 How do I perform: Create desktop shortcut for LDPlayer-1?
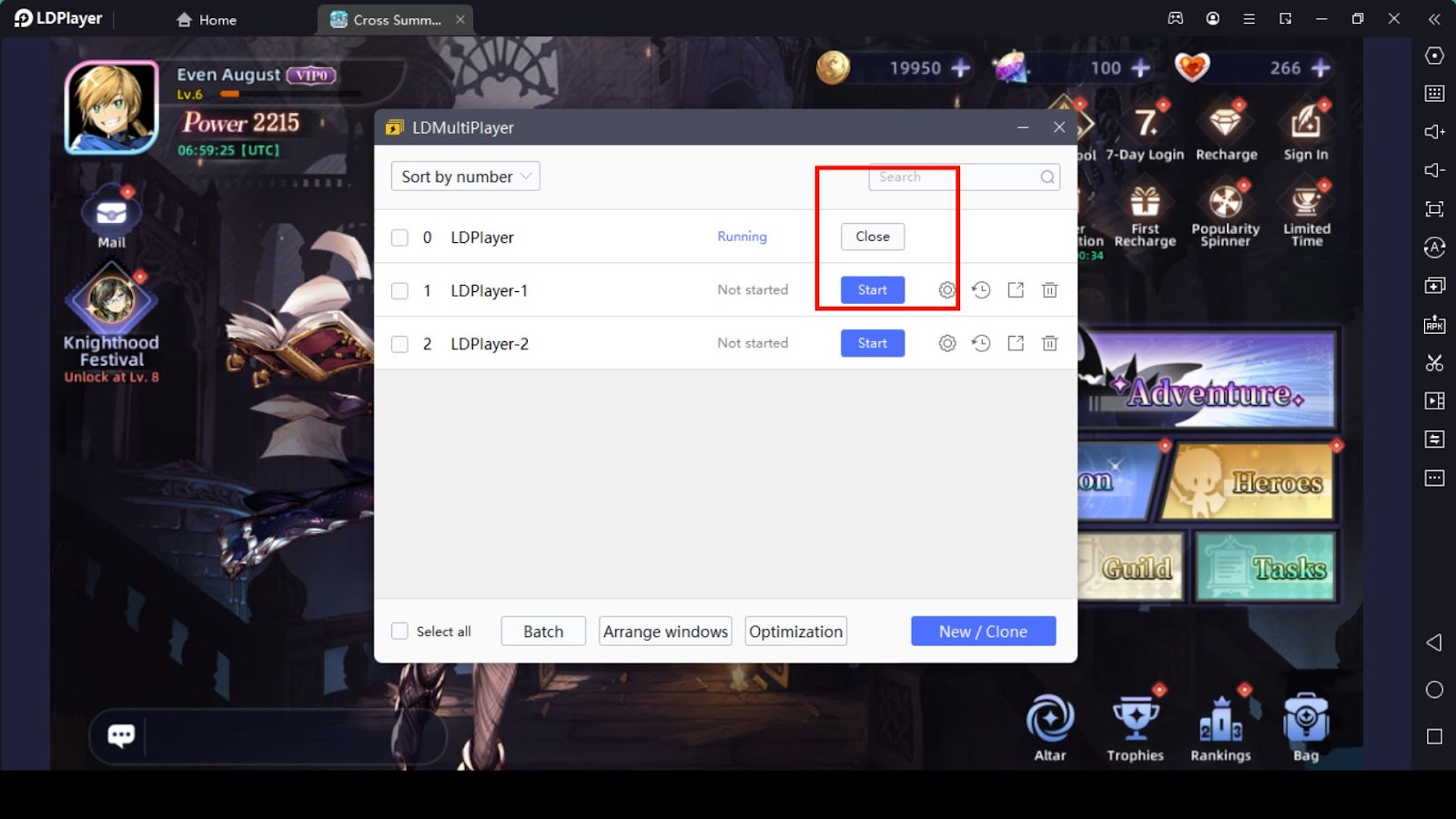tap(1016, 290)
